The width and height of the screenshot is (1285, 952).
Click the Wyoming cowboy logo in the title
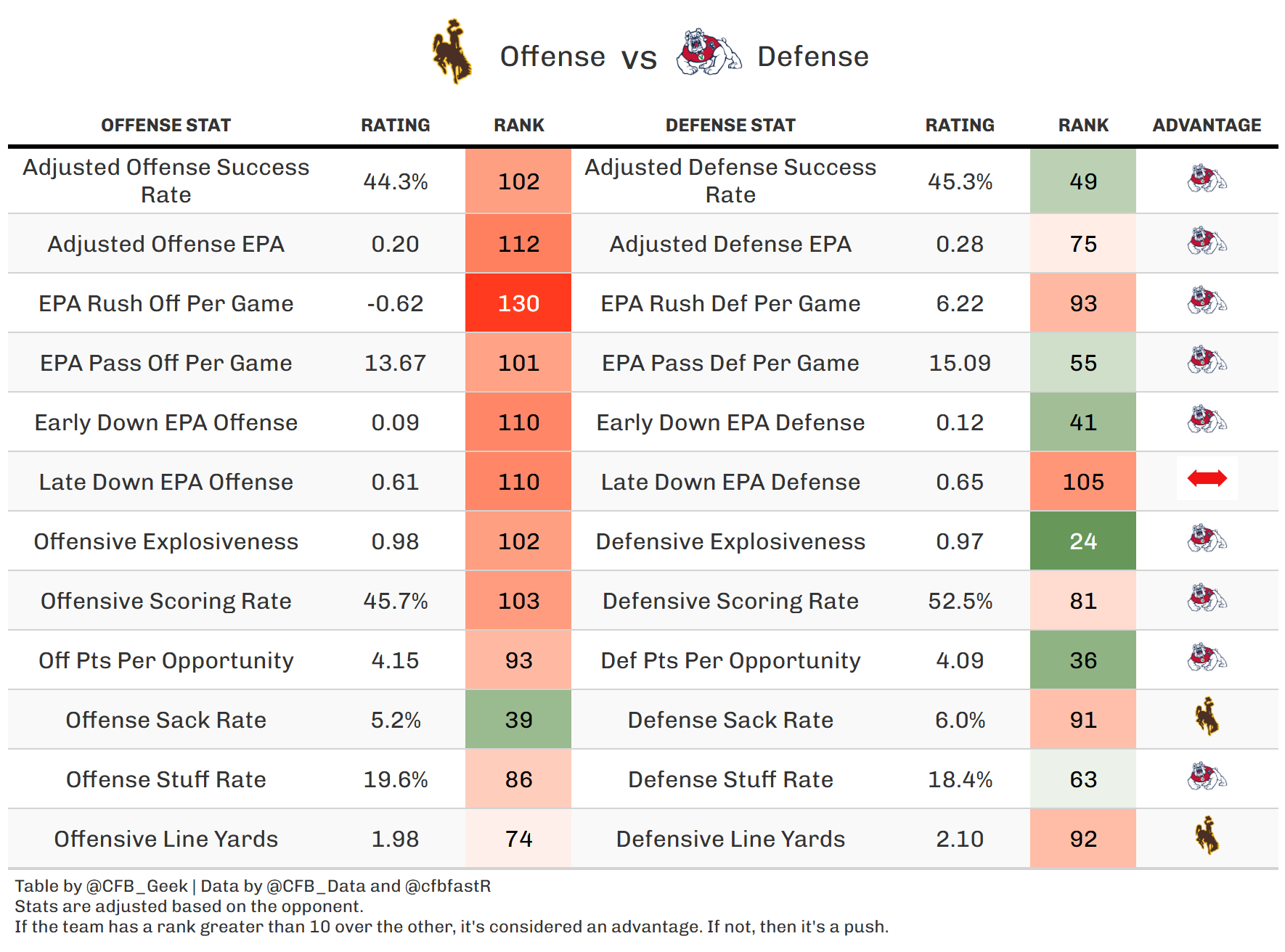point(452,52)
